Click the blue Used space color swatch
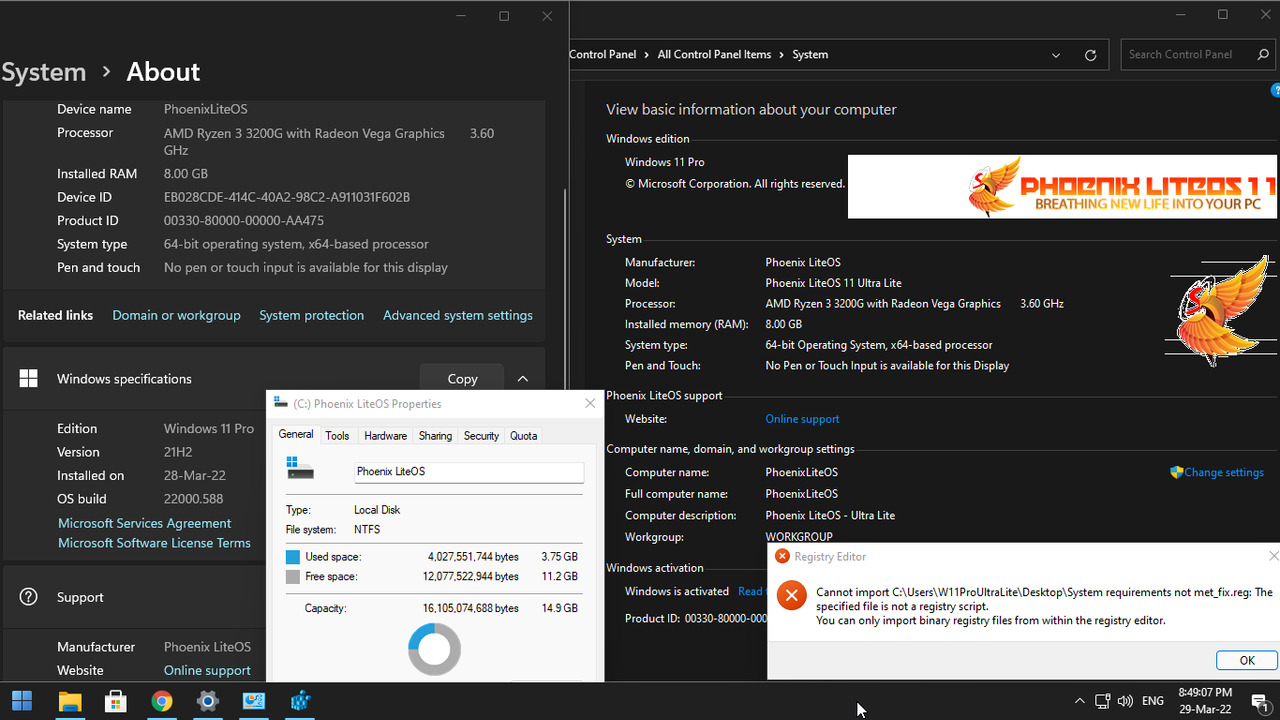The width and height of the screenshot is (1280, 720). (x=293, y=557)
